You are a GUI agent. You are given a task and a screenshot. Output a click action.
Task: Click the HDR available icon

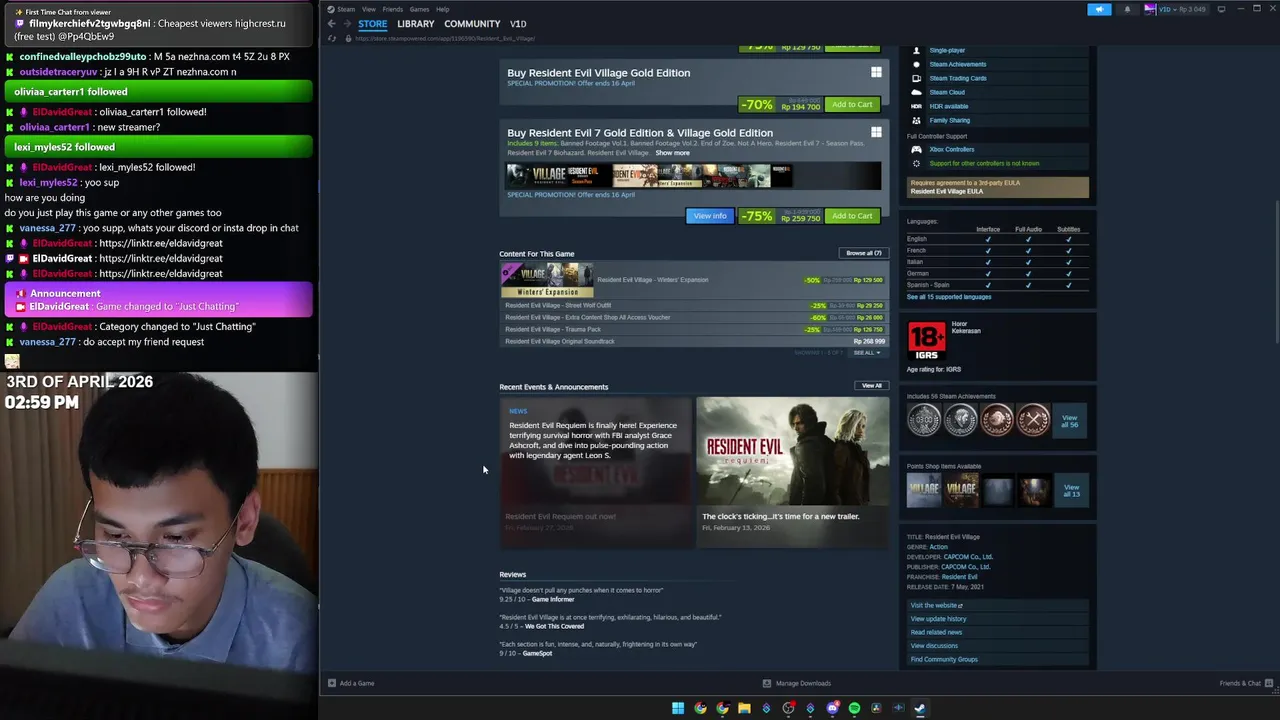[x=916, y=106]
